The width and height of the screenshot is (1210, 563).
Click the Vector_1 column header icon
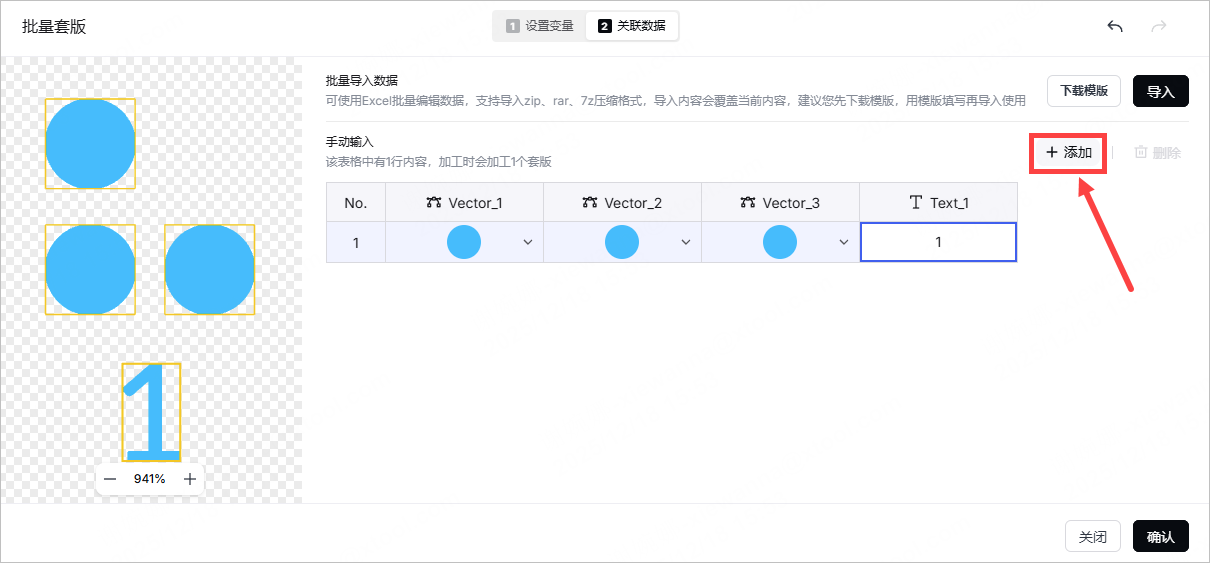coord(434,203)
